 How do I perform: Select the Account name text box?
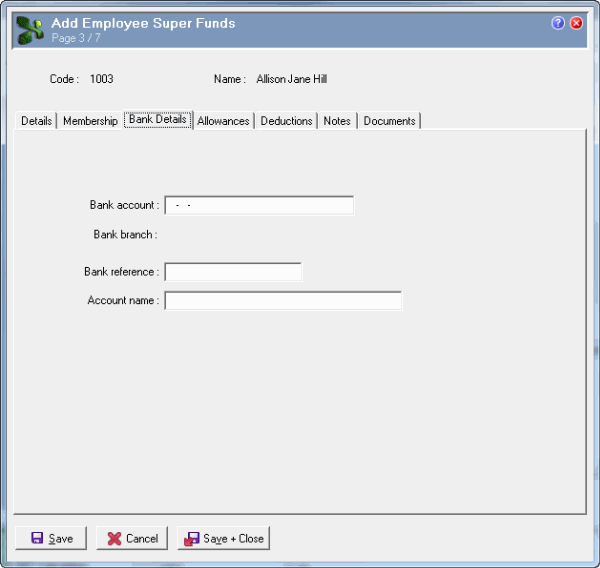coord(283,301)
